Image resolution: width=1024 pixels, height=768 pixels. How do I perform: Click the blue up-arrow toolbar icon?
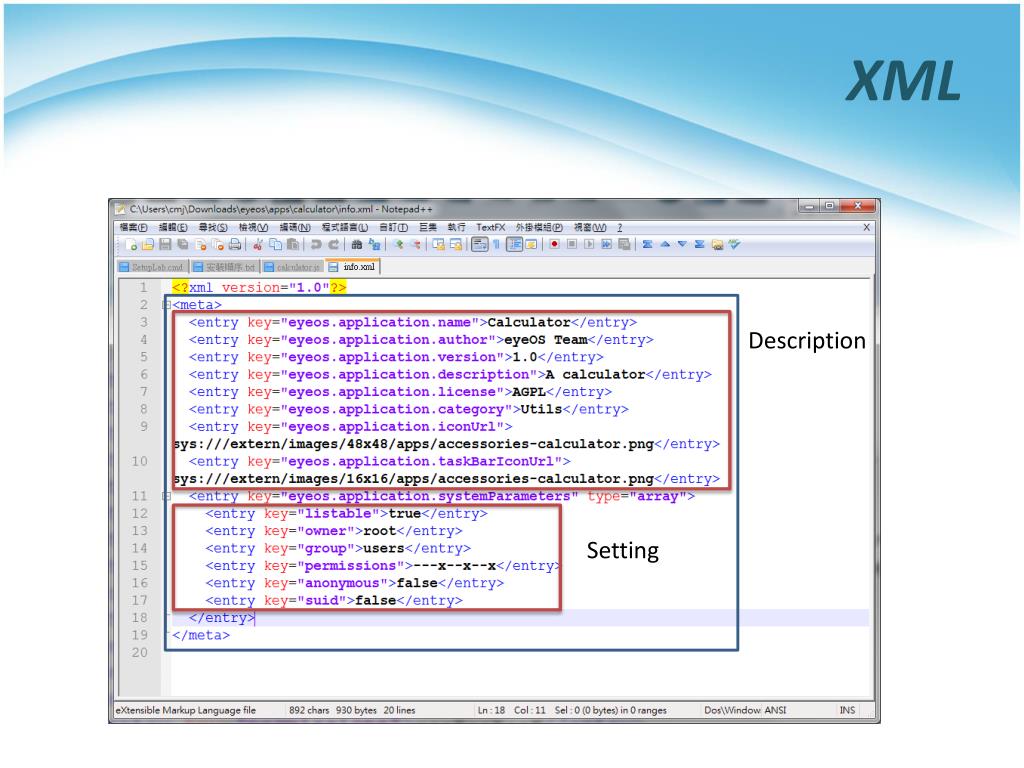tap(665, 245)
